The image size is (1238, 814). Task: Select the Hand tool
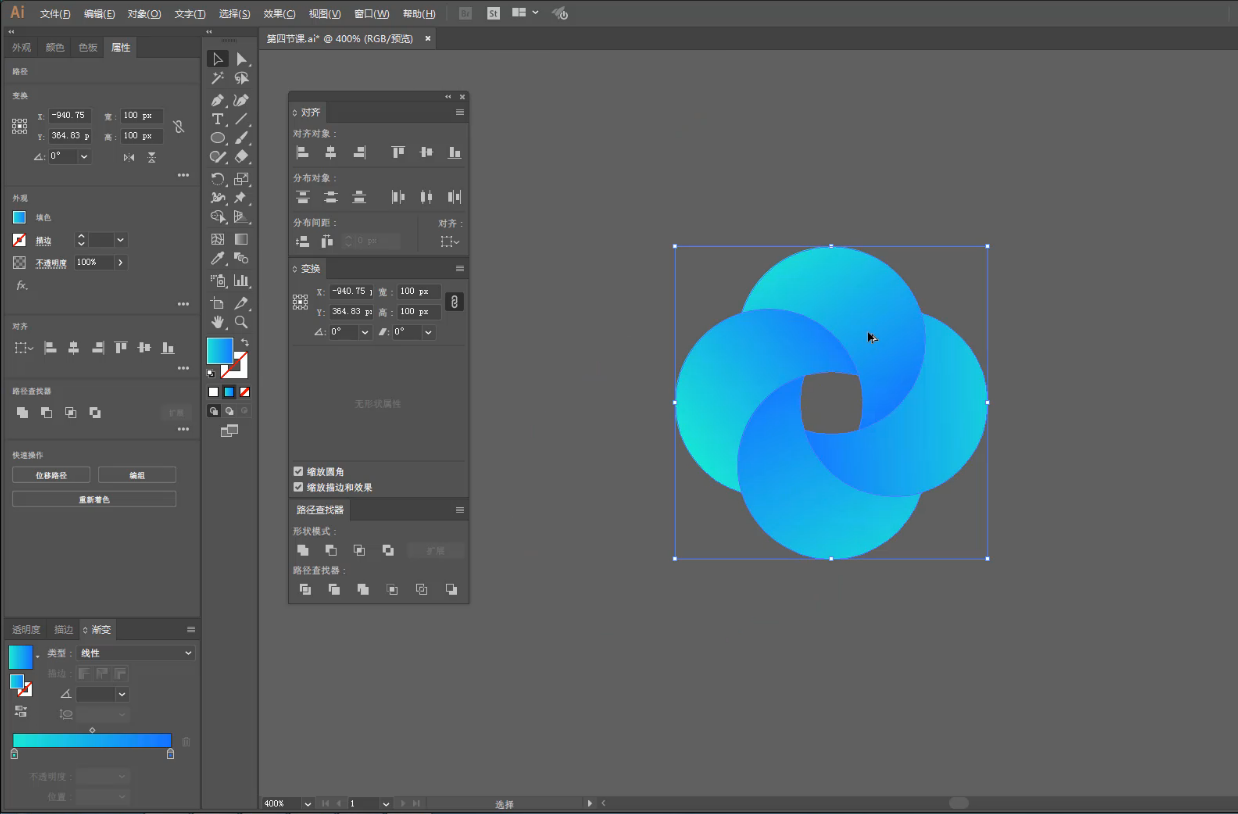tap(218, 322)
